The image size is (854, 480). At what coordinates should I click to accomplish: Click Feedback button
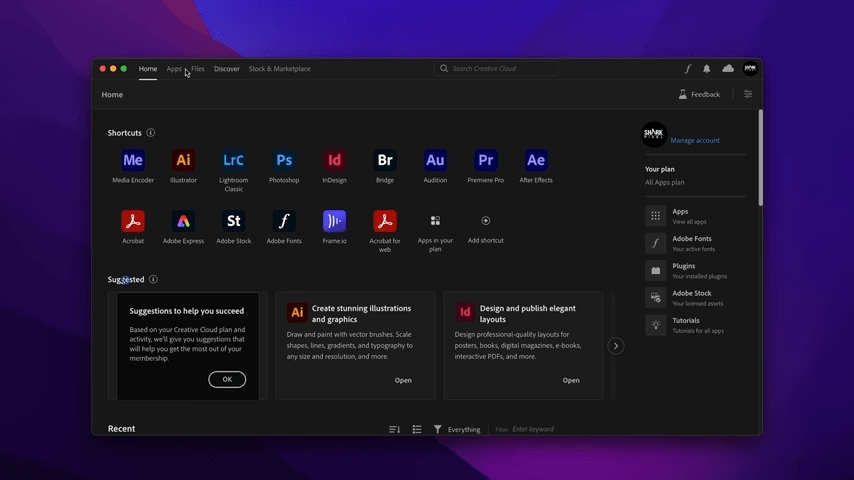coord(699,94)
